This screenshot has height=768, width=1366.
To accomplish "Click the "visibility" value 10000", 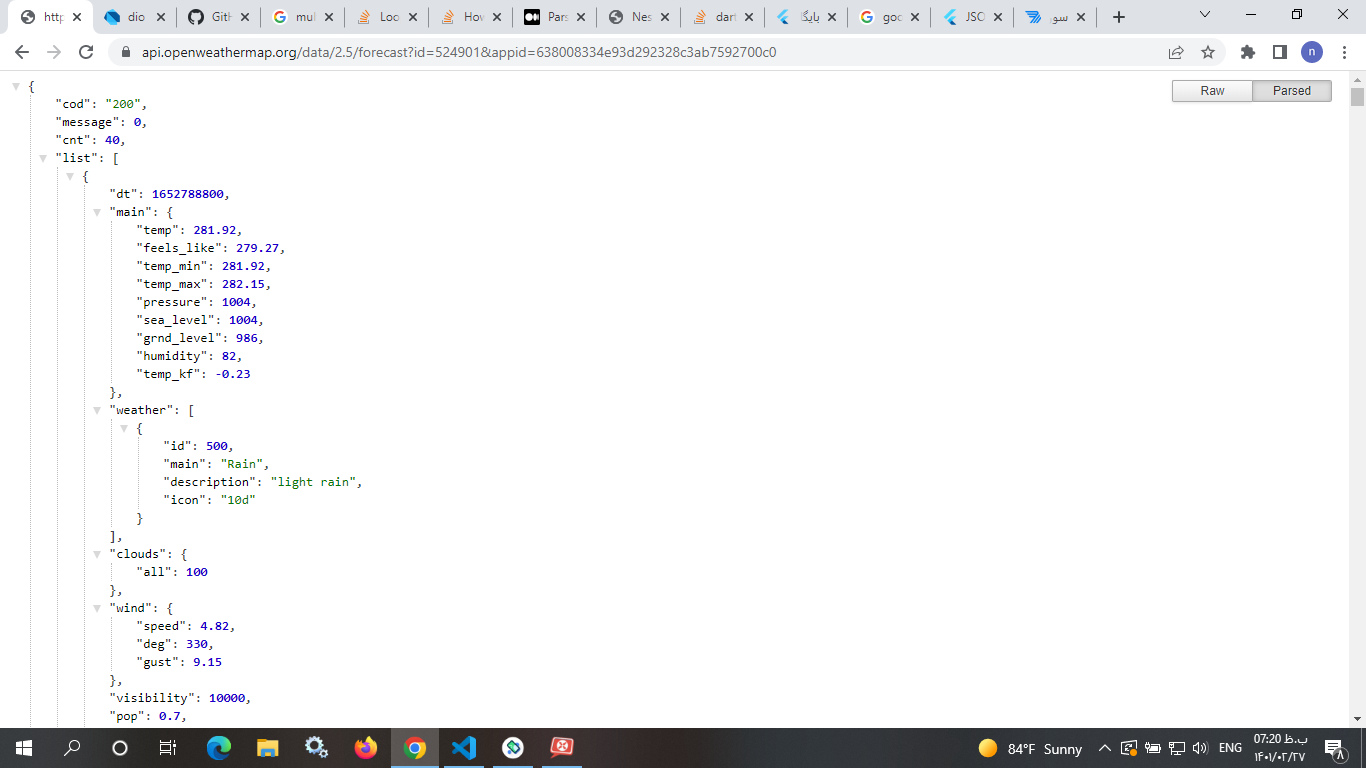I will coord(226,698).
